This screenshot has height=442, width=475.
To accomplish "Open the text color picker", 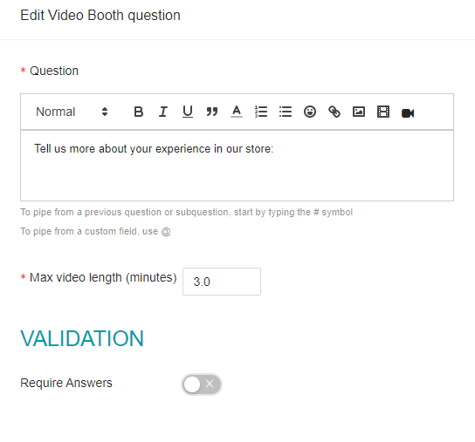I will click(x=236, y=112).
